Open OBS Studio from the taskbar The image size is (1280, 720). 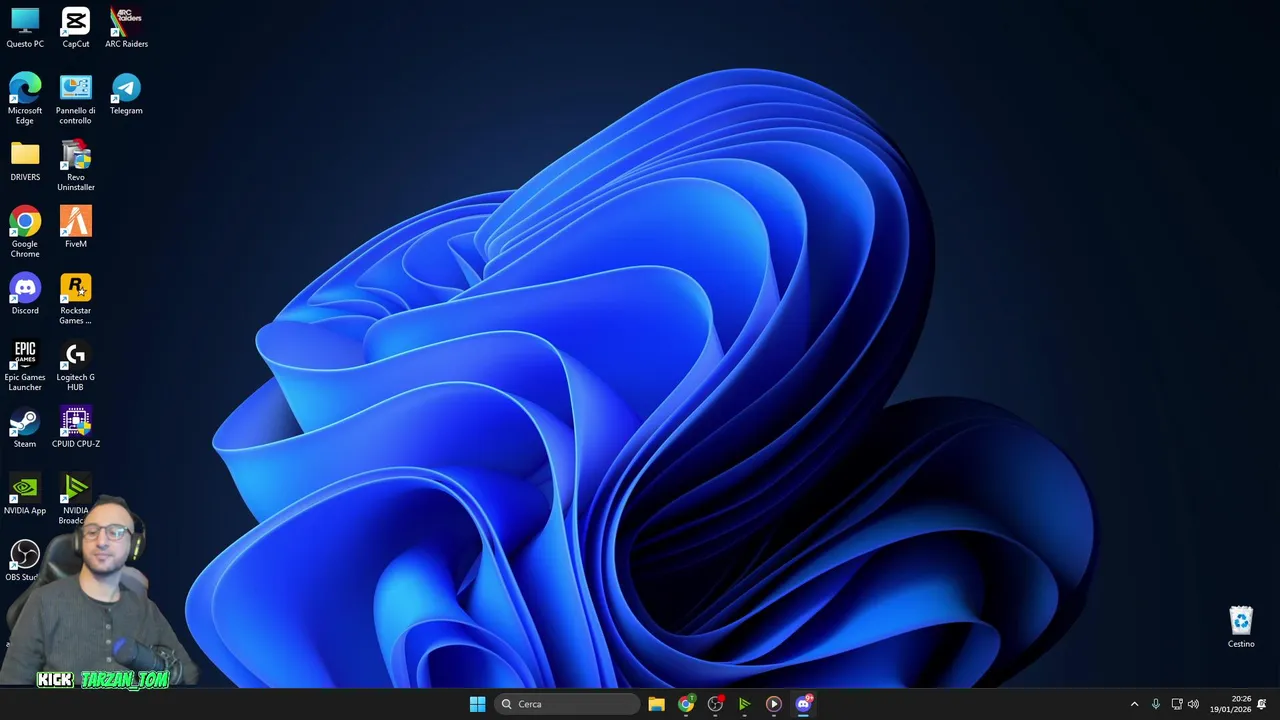coord(715,704)
